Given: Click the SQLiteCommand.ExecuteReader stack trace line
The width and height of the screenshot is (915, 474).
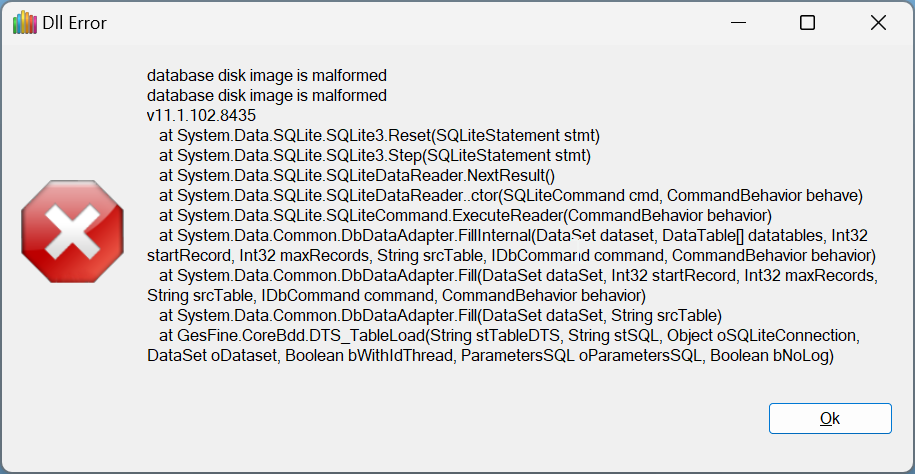Looking at the screenshot, I should pyautogui.click(x=473, y=215).
